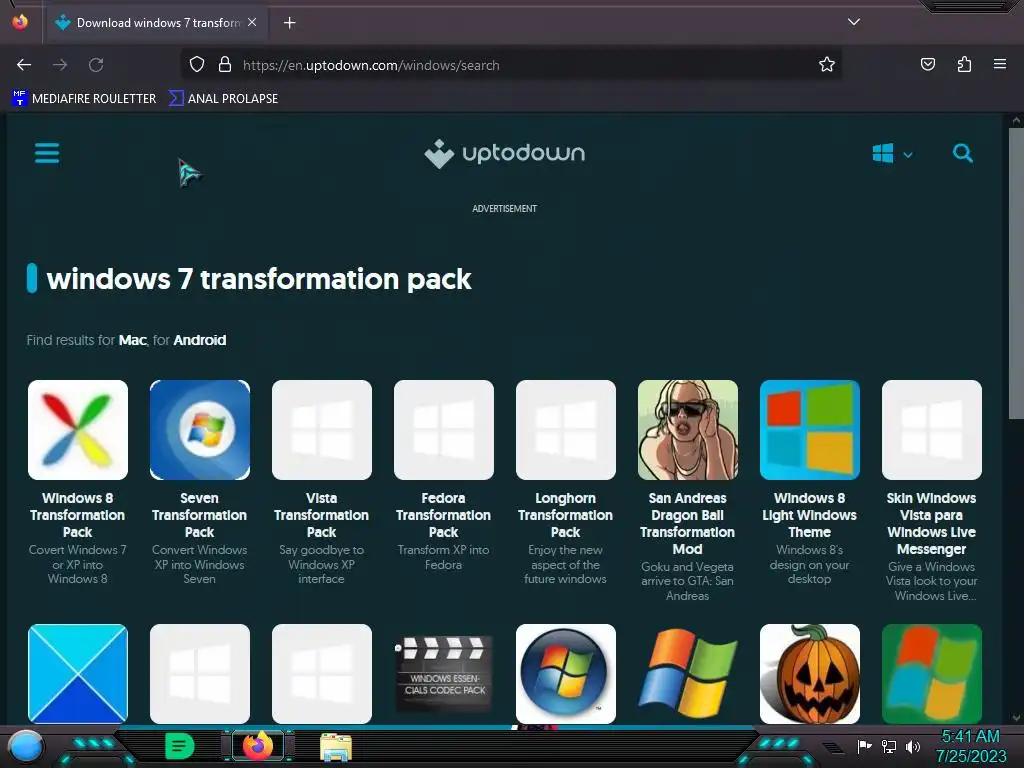Find results for Android
Image resolution: width=1024 pixels, height=768 pixels.
click(x=200, y=340)
